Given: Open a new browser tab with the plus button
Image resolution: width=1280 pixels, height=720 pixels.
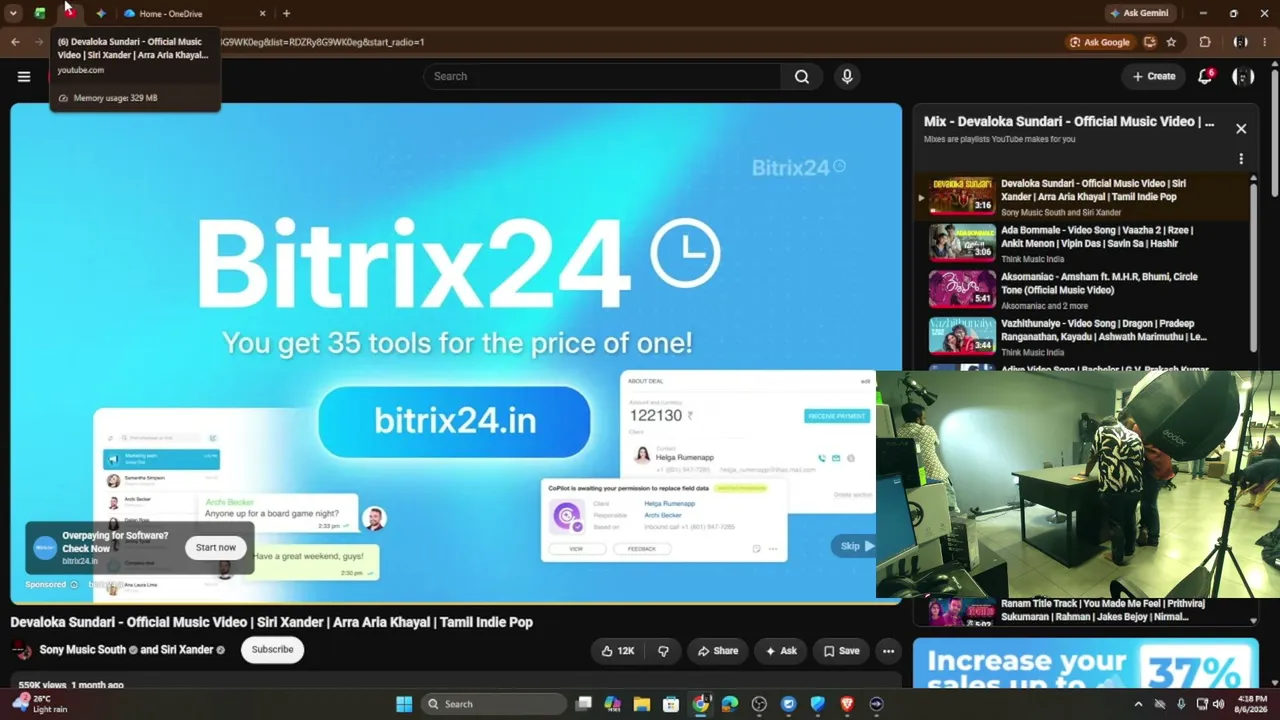Looking at the screenshot, I should tap(286, 13).
